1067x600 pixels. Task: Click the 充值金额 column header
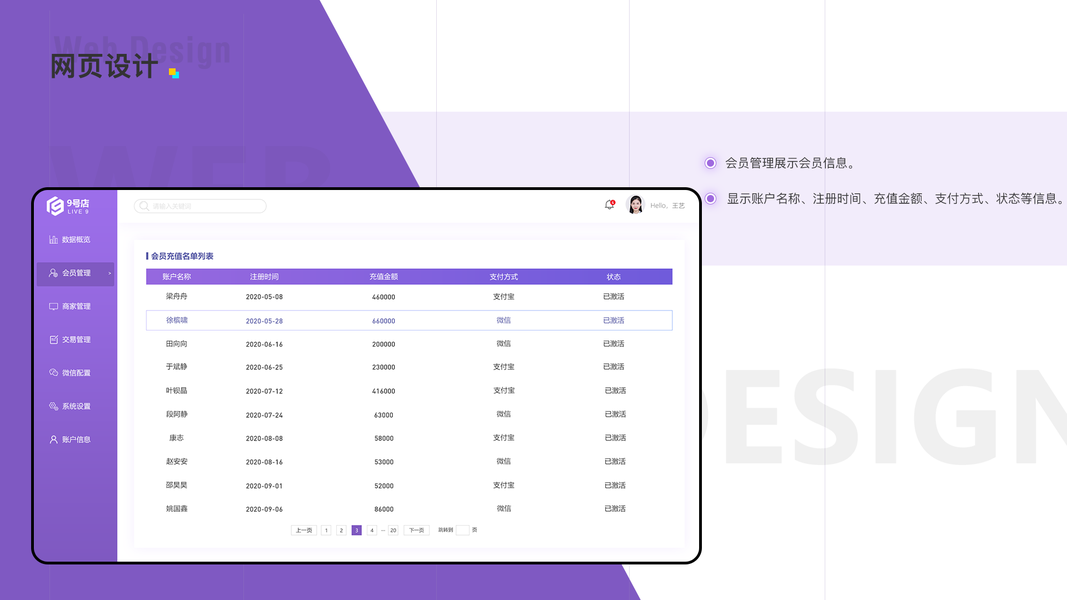point(384,277)
